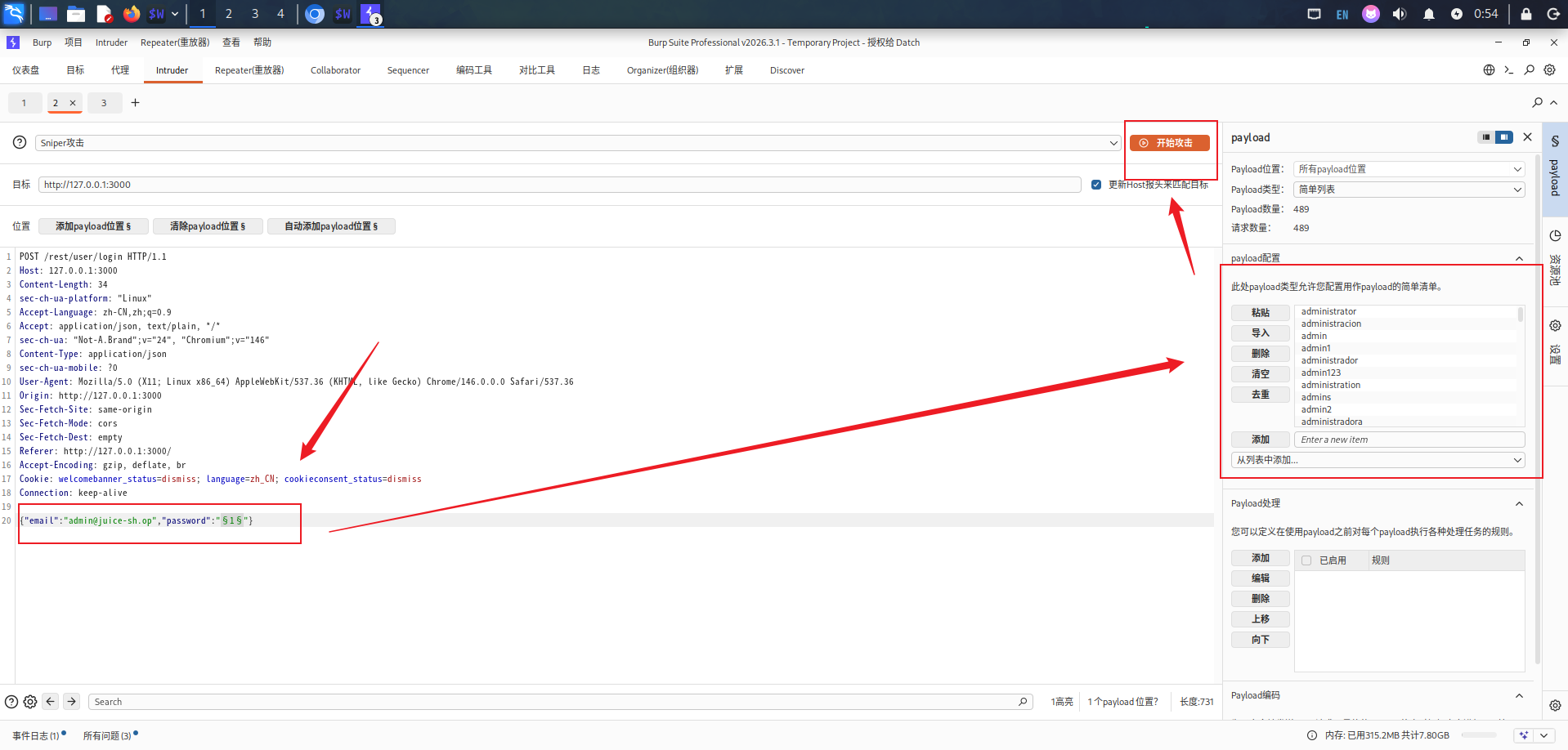Click the import (导入) payload button
This screenshot has height=750, width=1568.
pyautogui.click(x=1261, y=333)
